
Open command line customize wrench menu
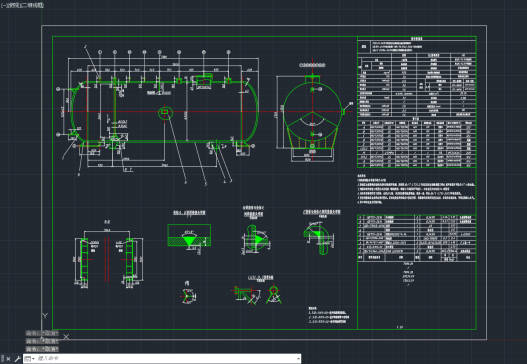click(17, 359)
